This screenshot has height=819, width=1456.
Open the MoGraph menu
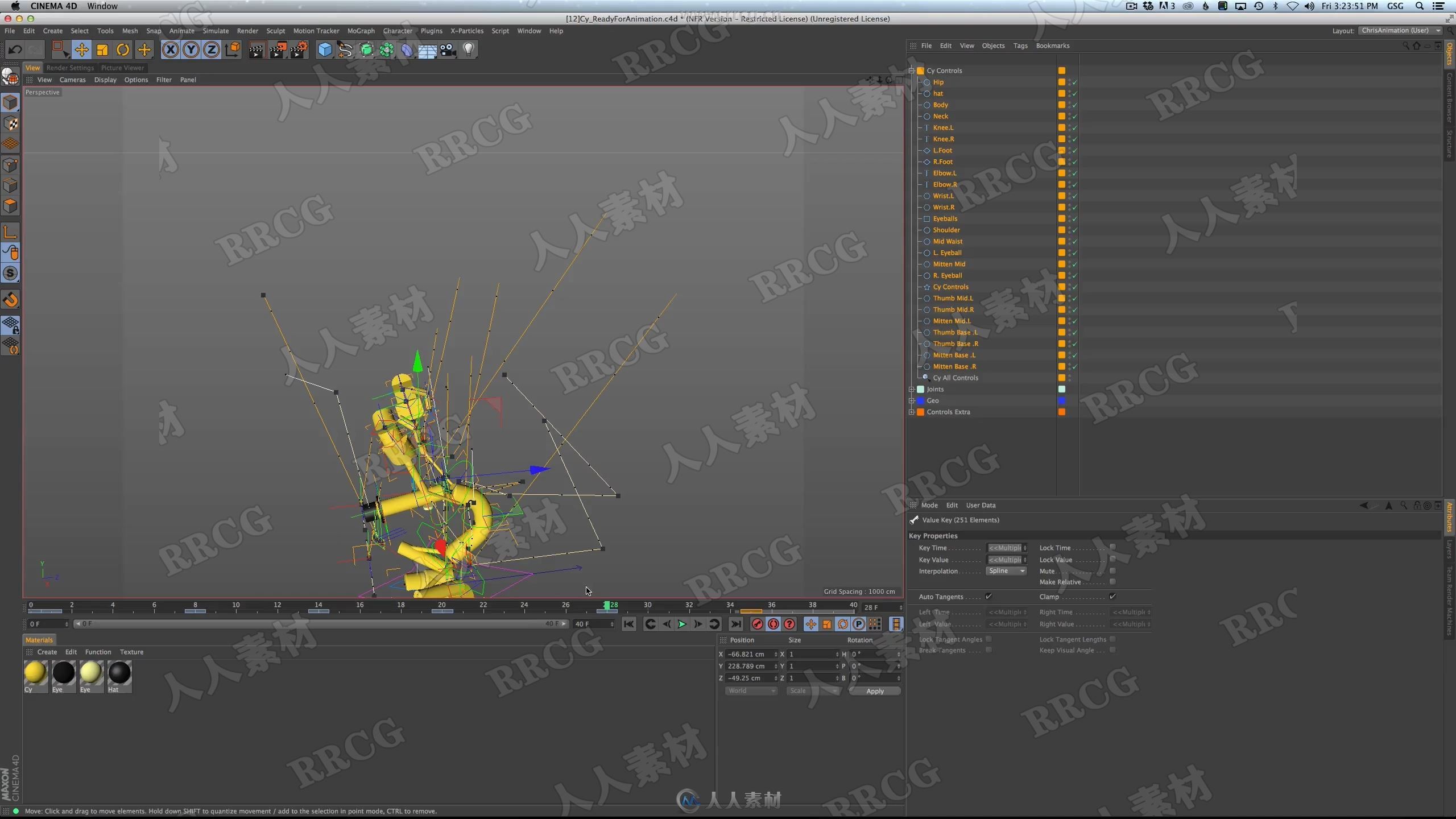(x=361, y=31)
